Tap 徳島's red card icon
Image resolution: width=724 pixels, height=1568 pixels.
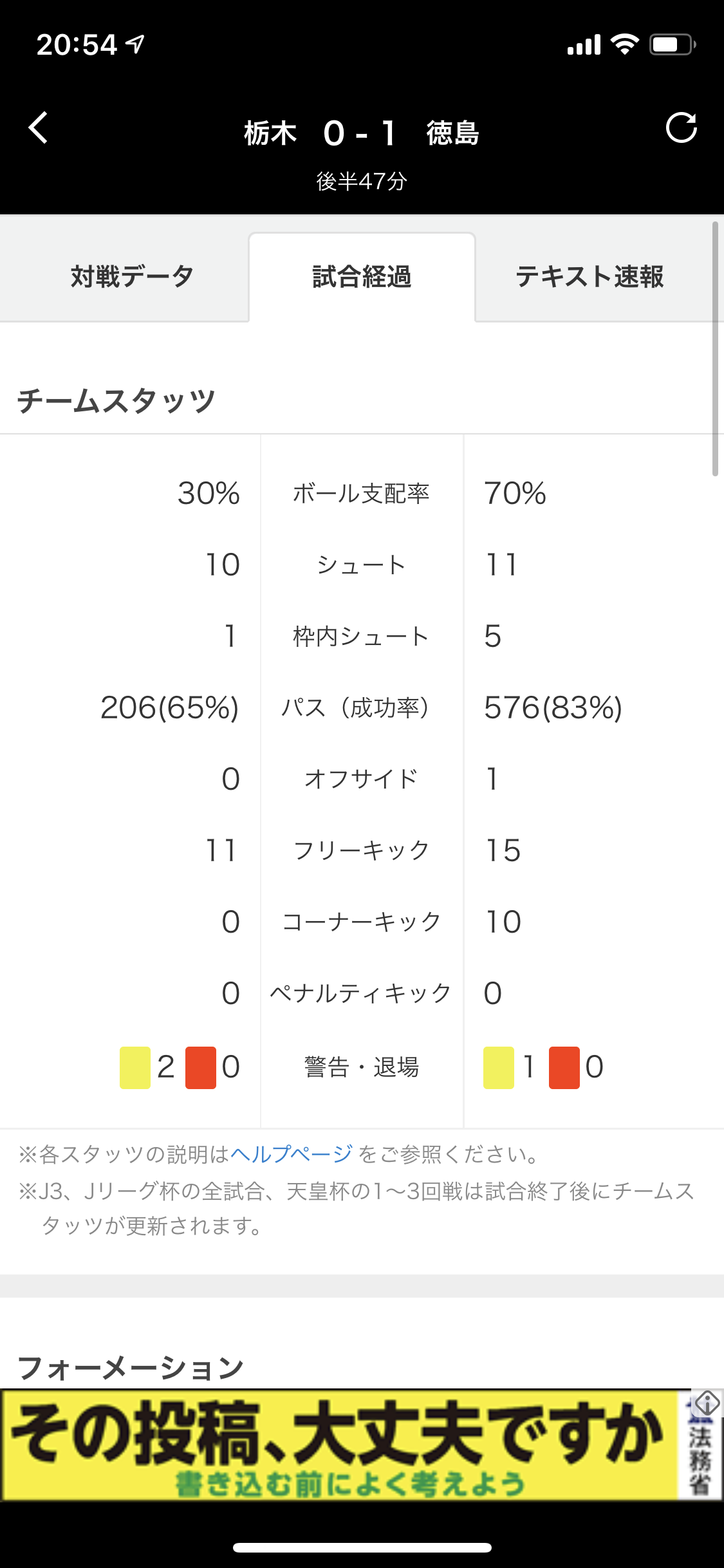(564, 1067)
